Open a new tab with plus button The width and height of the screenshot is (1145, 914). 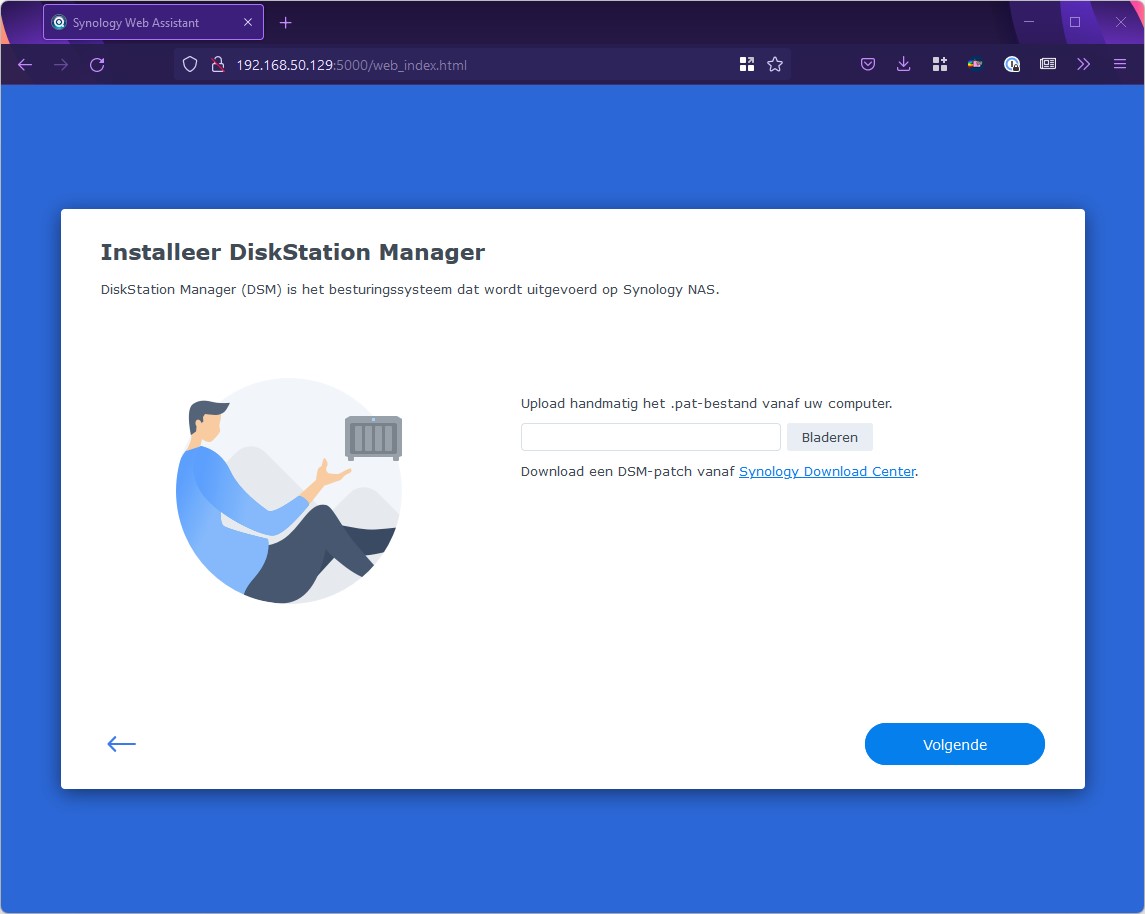[286, 23]
